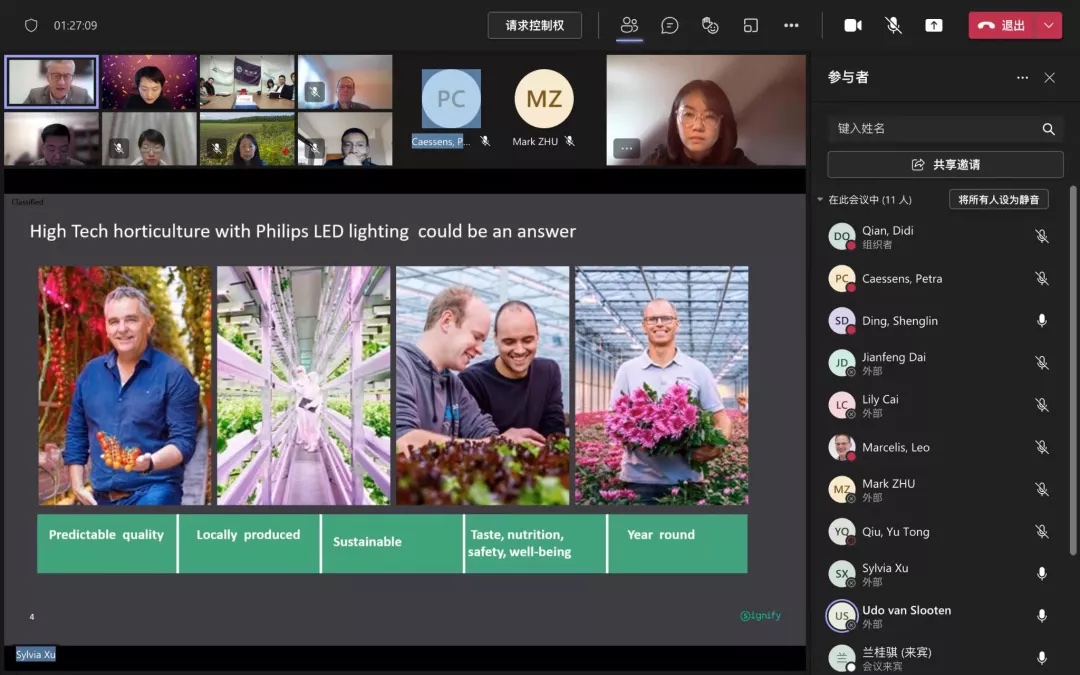
Task: Open more actions ellipsis in meeting toolbar
Action: point(791,25)
